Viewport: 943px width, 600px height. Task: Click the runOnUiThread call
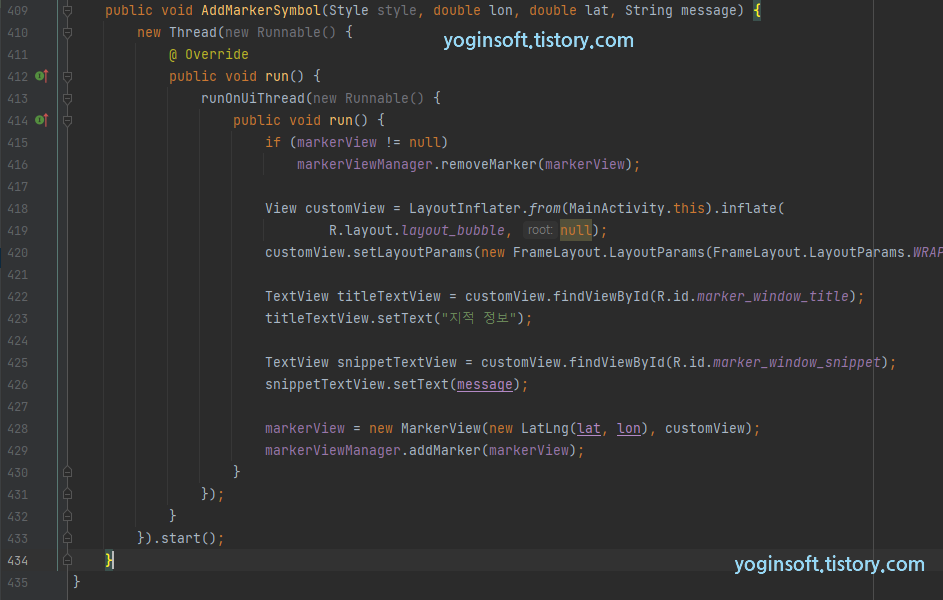coord(253,99)
